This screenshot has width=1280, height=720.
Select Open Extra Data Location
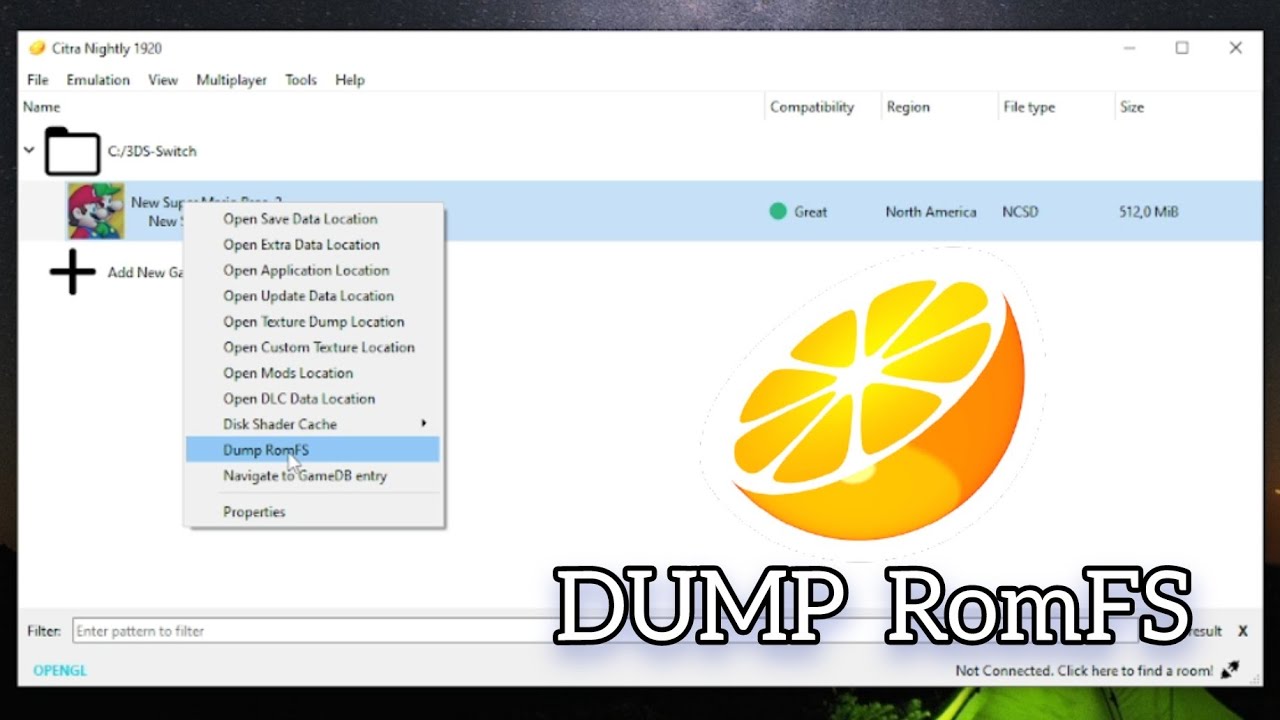pos(312,244)
